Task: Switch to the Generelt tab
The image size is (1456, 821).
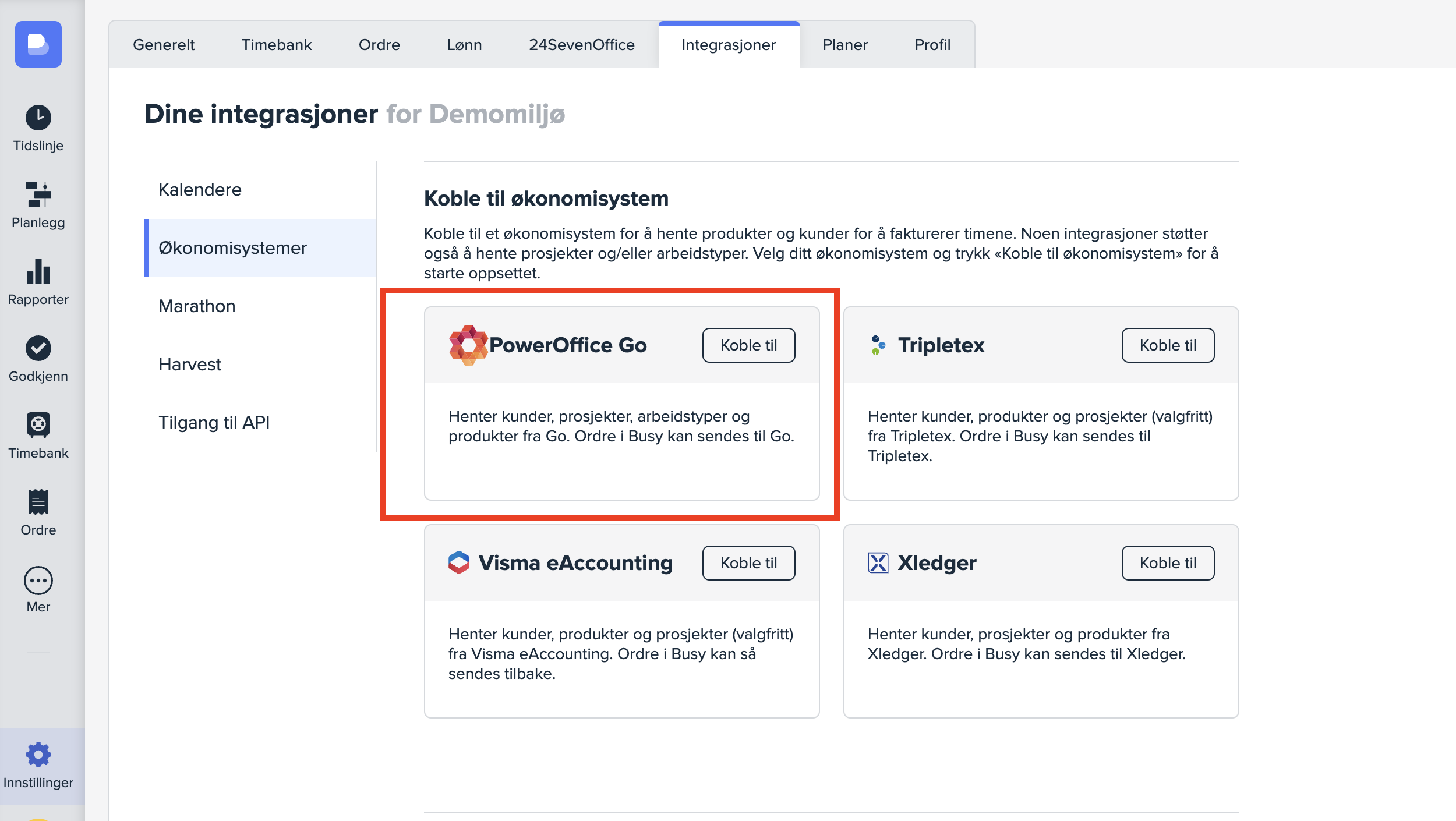Action: pyautogui.click(x=164, y=45)
